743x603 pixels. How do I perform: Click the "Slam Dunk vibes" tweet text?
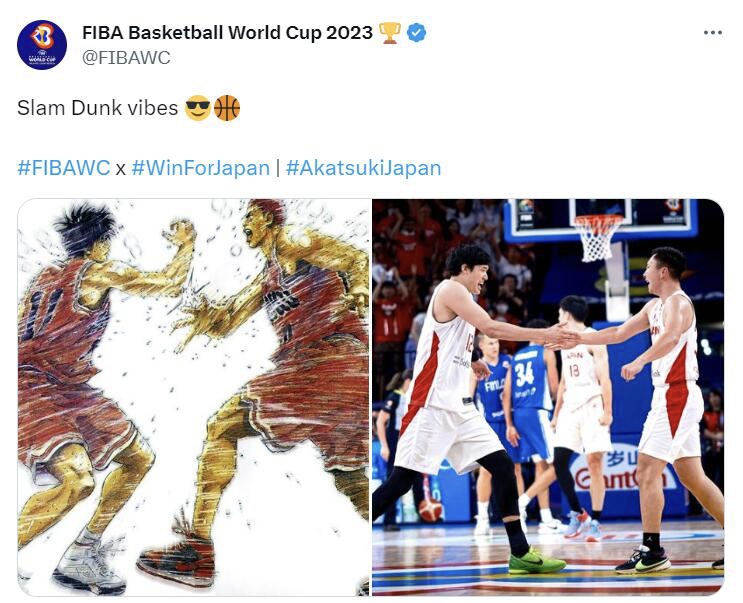coord(98,108)
